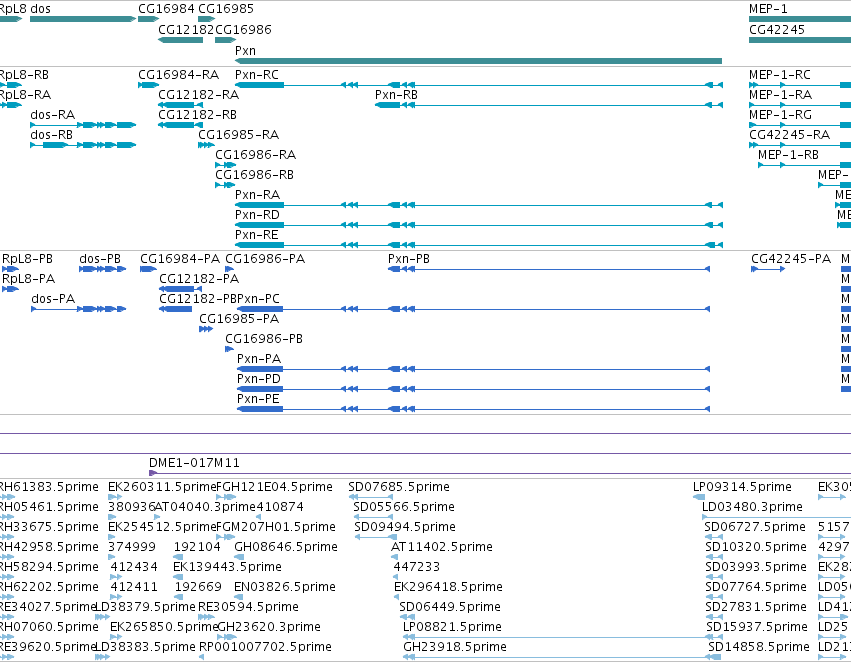
Task: Select protein label dos-PA
Action: 53,300
